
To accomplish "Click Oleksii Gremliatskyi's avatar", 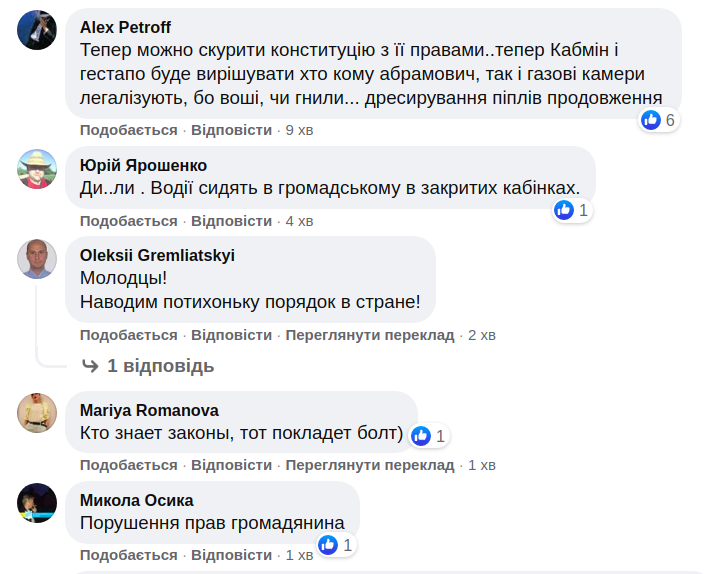I will pos(37,259).
